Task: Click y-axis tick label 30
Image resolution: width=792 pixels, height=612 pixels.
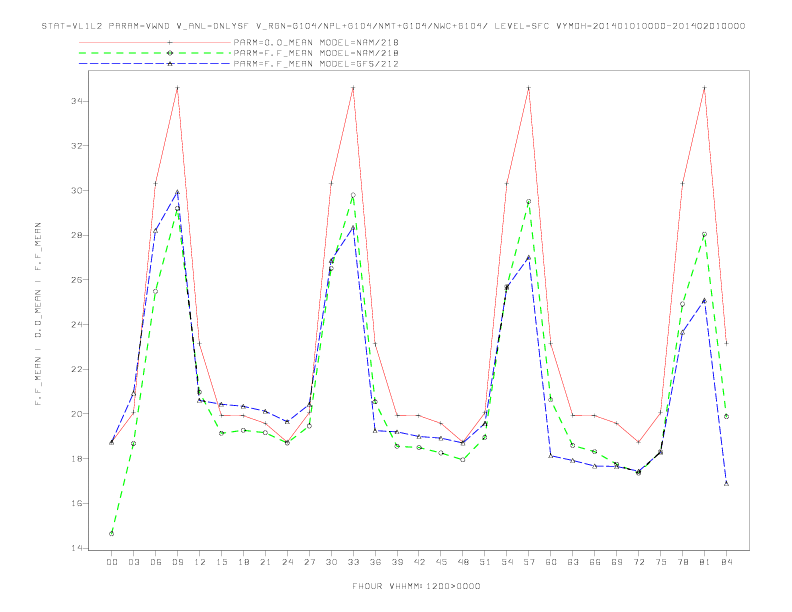Action: 77,190
